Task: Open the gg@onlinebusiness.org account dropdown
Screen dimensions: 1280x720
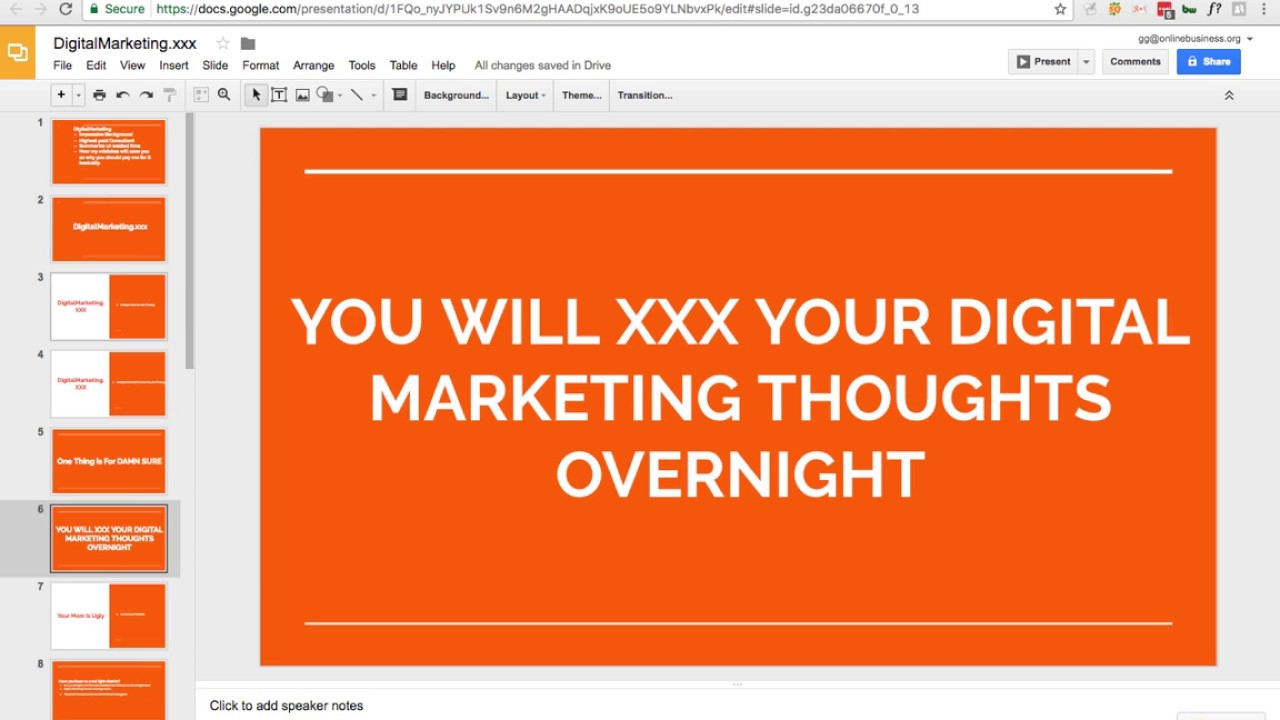Action: [x=1194, y=39]
